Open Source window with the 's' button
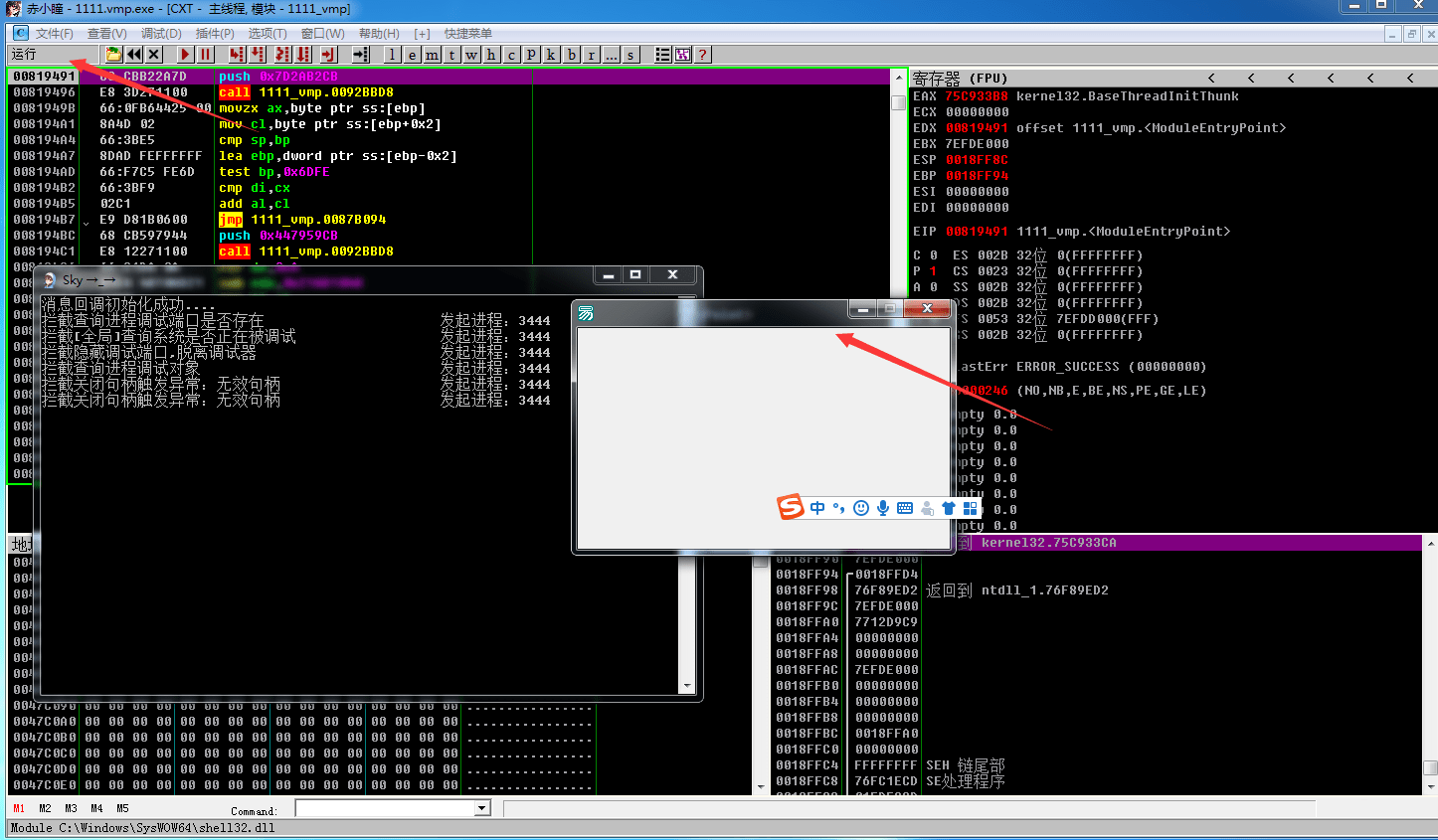 [x=630, y=55]
